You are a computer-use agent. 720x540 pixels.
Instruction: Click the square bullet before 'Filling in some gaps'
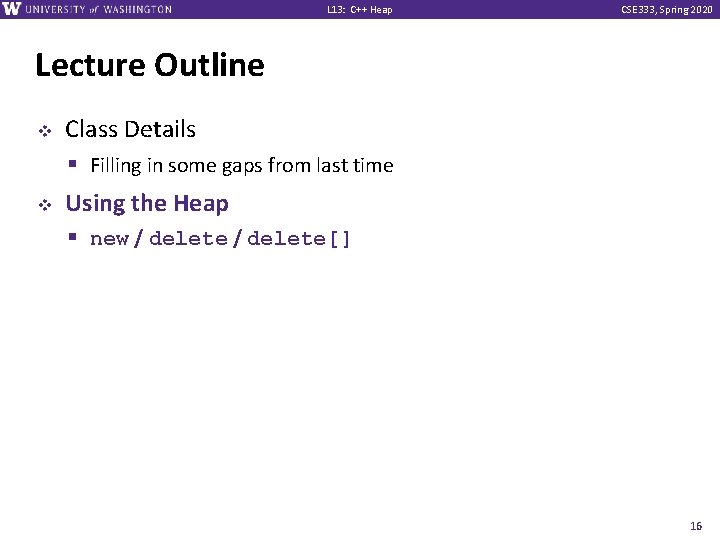(72, 163)
